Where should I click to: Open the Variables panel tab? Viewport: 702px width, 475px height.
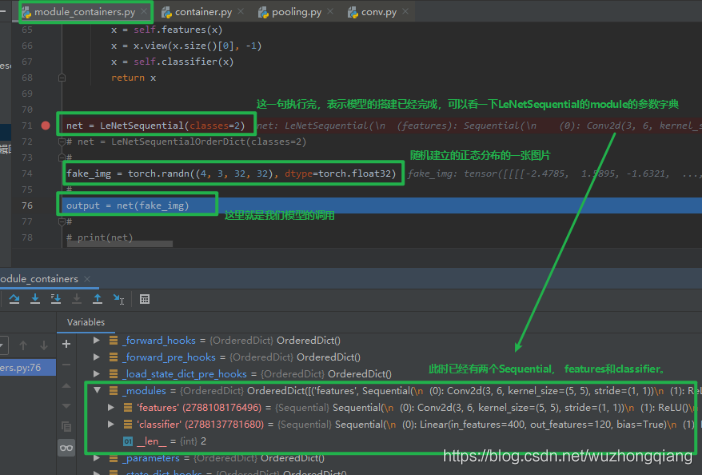point(86,322)
